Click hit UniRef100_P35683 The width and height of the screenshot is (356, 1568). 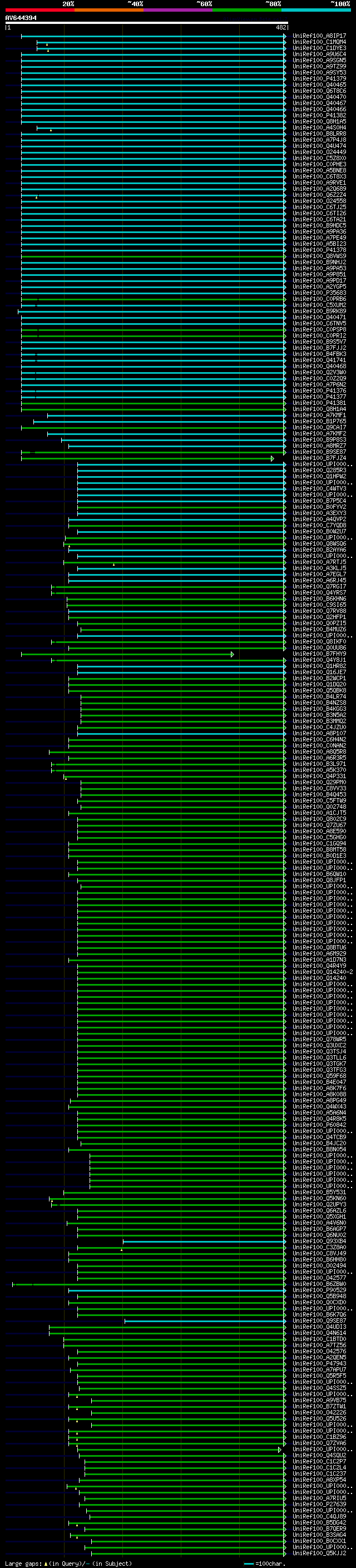point(319,293)
